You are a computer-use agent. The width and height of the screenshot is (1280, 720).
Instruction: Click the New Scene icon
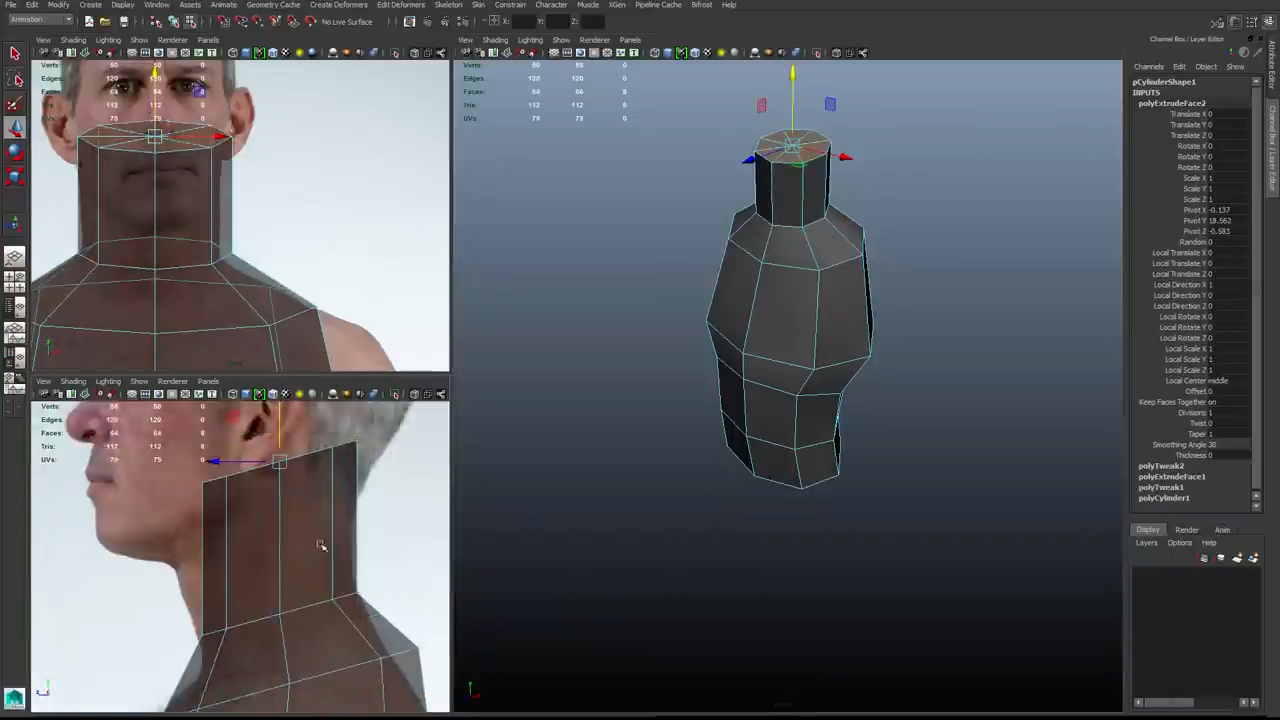[89, 21]
